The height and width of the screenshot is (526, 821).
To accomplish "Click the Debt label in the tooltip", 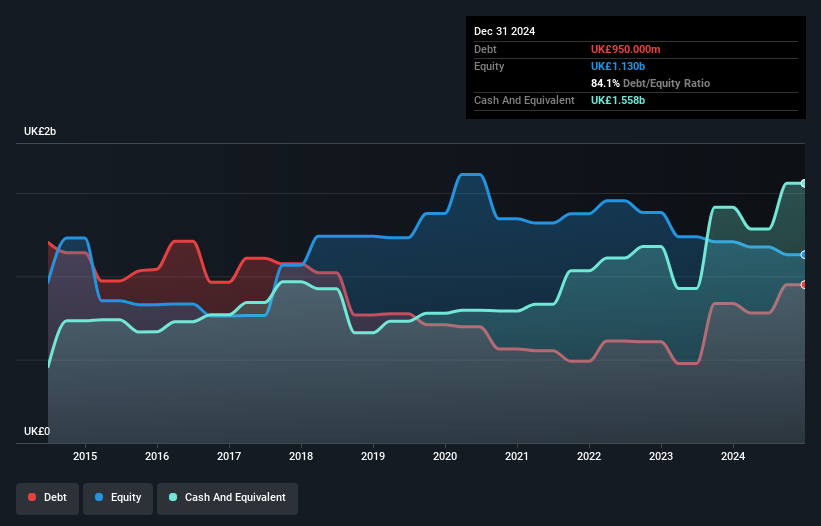I will coord(485,49).
